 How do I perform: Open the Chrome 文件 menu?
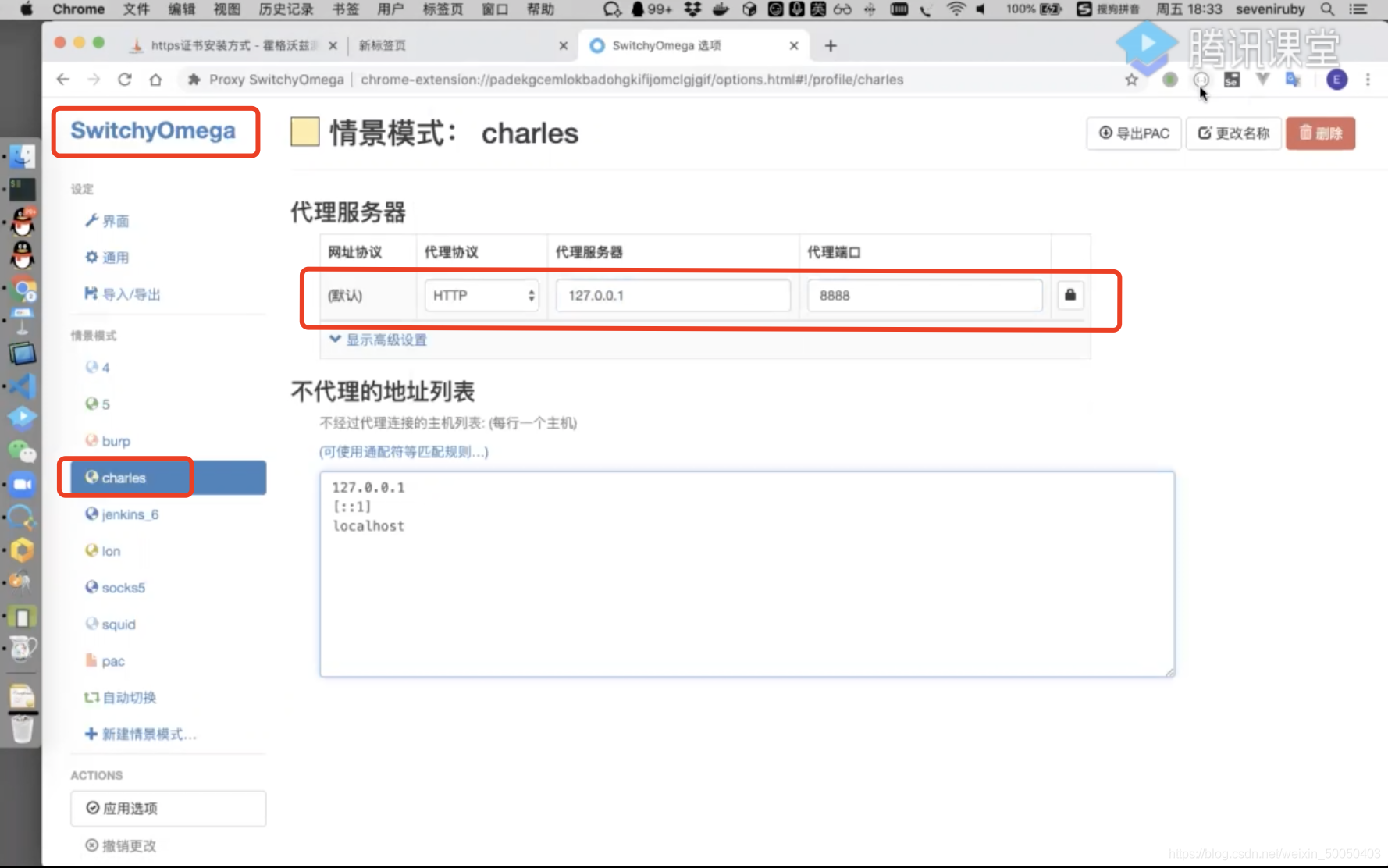[136, 9]
